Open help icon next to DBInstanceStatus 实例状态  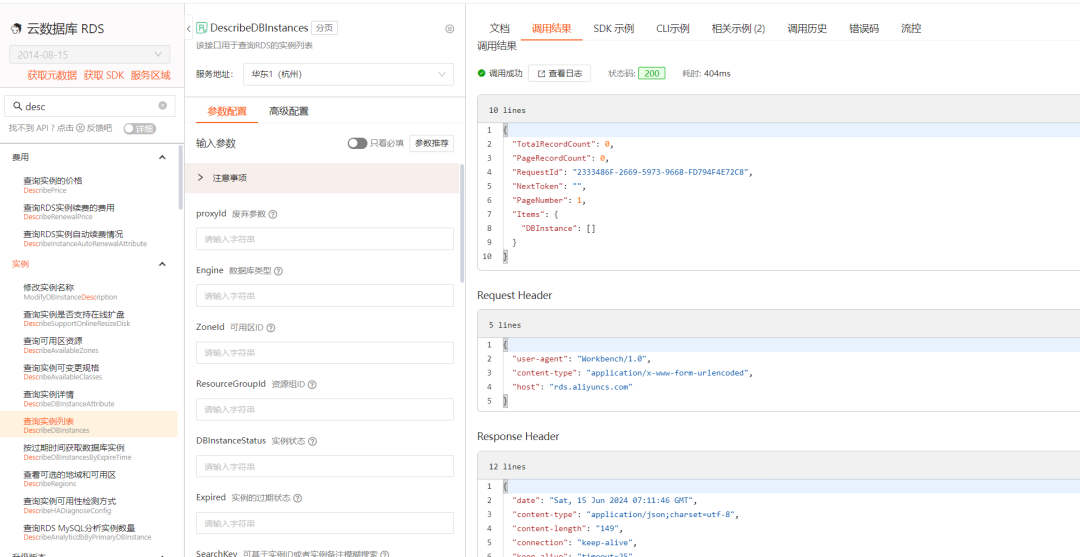pos(312,441)
